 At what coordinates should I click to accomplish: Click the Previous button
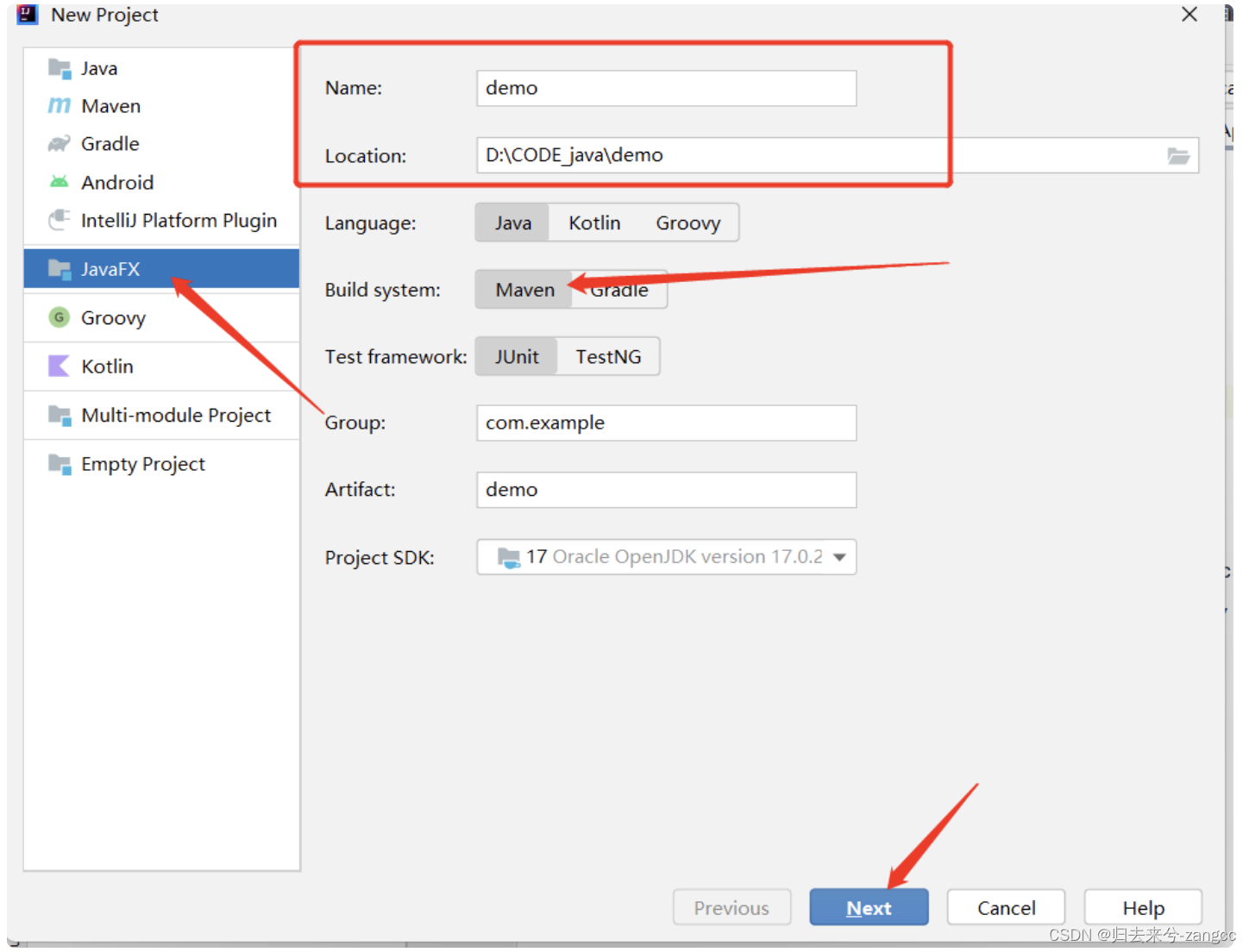[731, 907]
